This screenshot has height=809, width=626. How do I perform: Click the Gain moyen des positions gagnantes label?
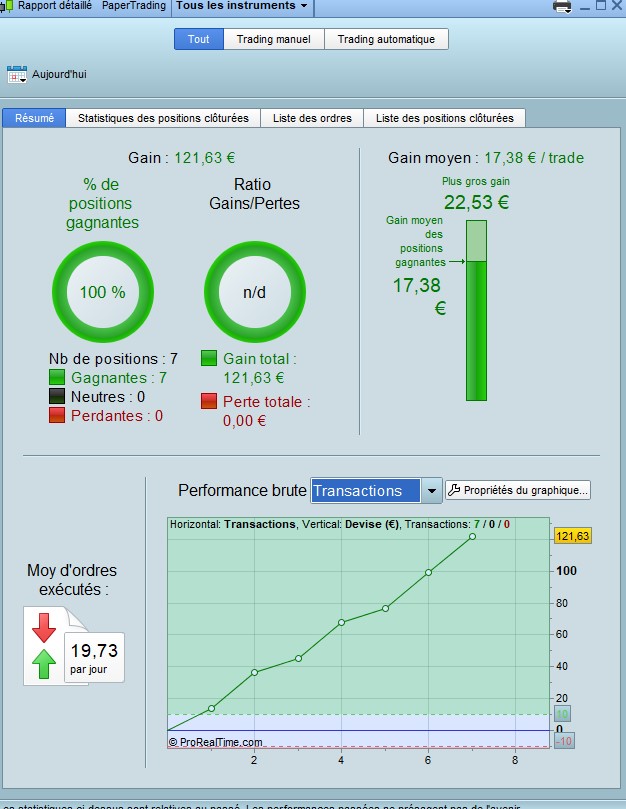(x=418, y=241)
